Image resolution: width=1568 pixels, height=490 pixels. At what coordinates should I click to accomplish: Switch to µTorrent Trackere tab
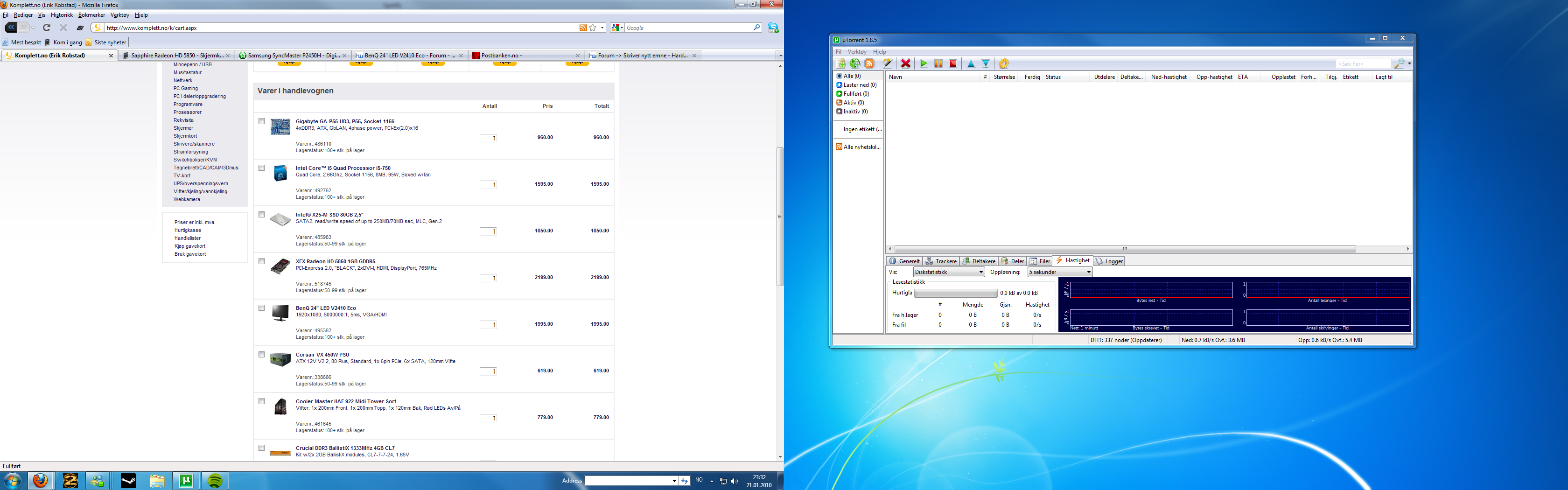[x=941, y=261]
